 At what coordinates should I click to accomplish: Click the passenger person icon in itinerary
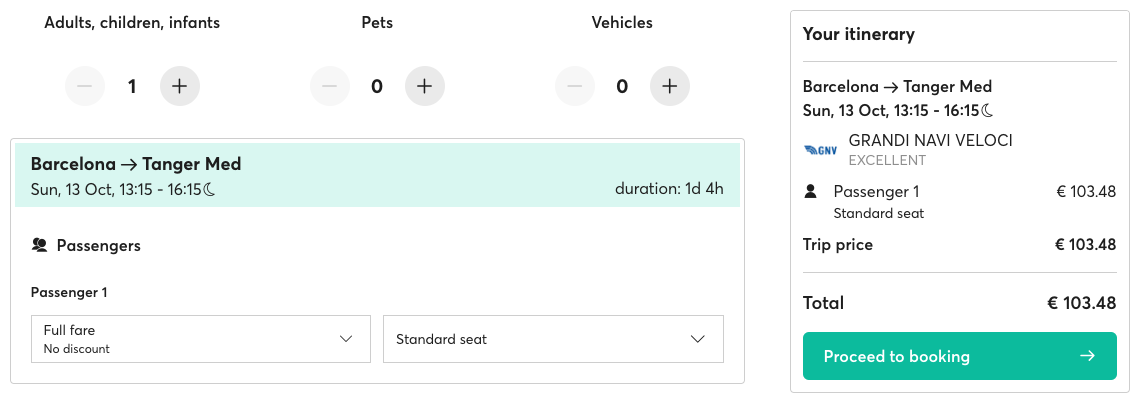pos(811,192)
